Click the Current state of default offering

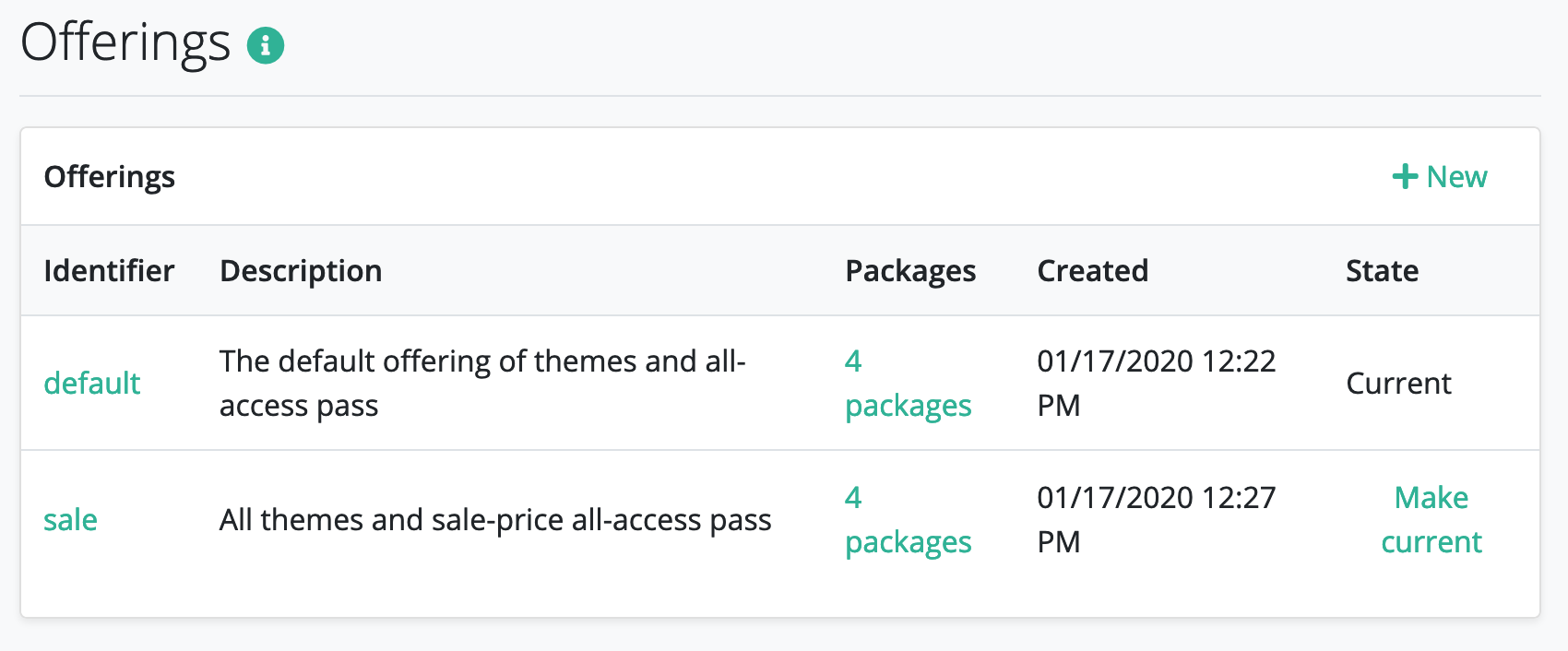(x=1398, y=383)
